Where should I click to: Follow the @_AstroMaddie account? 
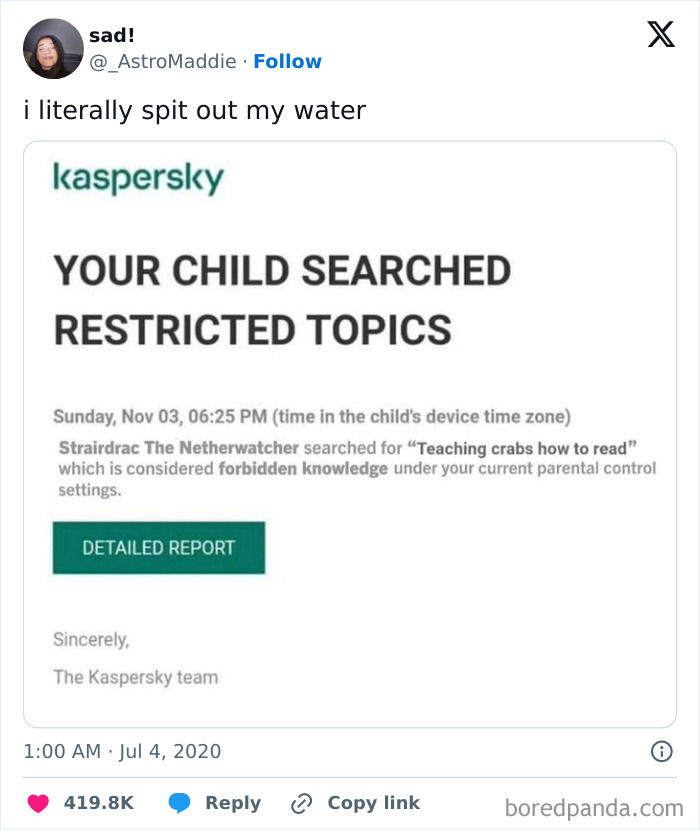pos(287,61)
